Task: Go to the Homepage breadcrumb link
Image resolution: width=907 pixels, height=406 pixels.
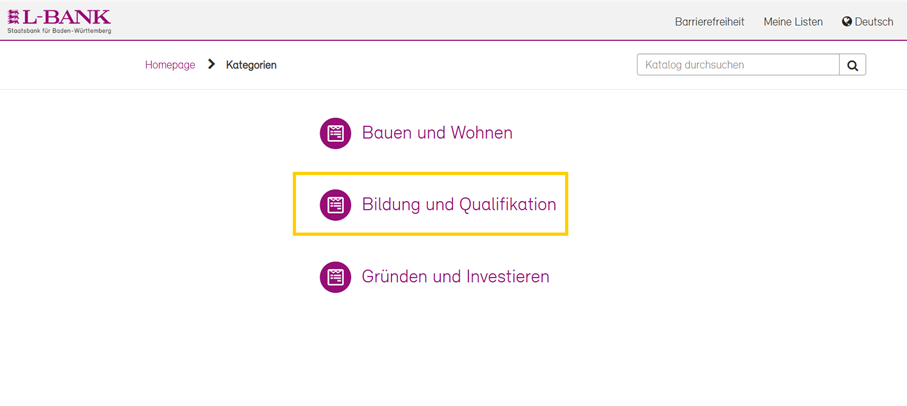Action: click(x=170, y=65)
